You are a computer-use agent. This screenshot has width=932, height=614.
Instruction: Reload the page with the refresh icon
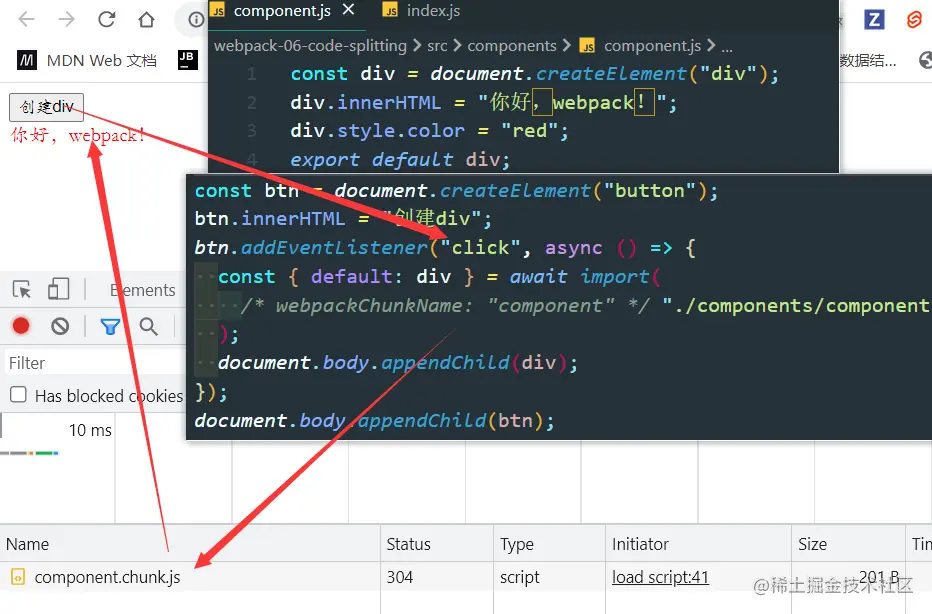[x=106, y=20]
